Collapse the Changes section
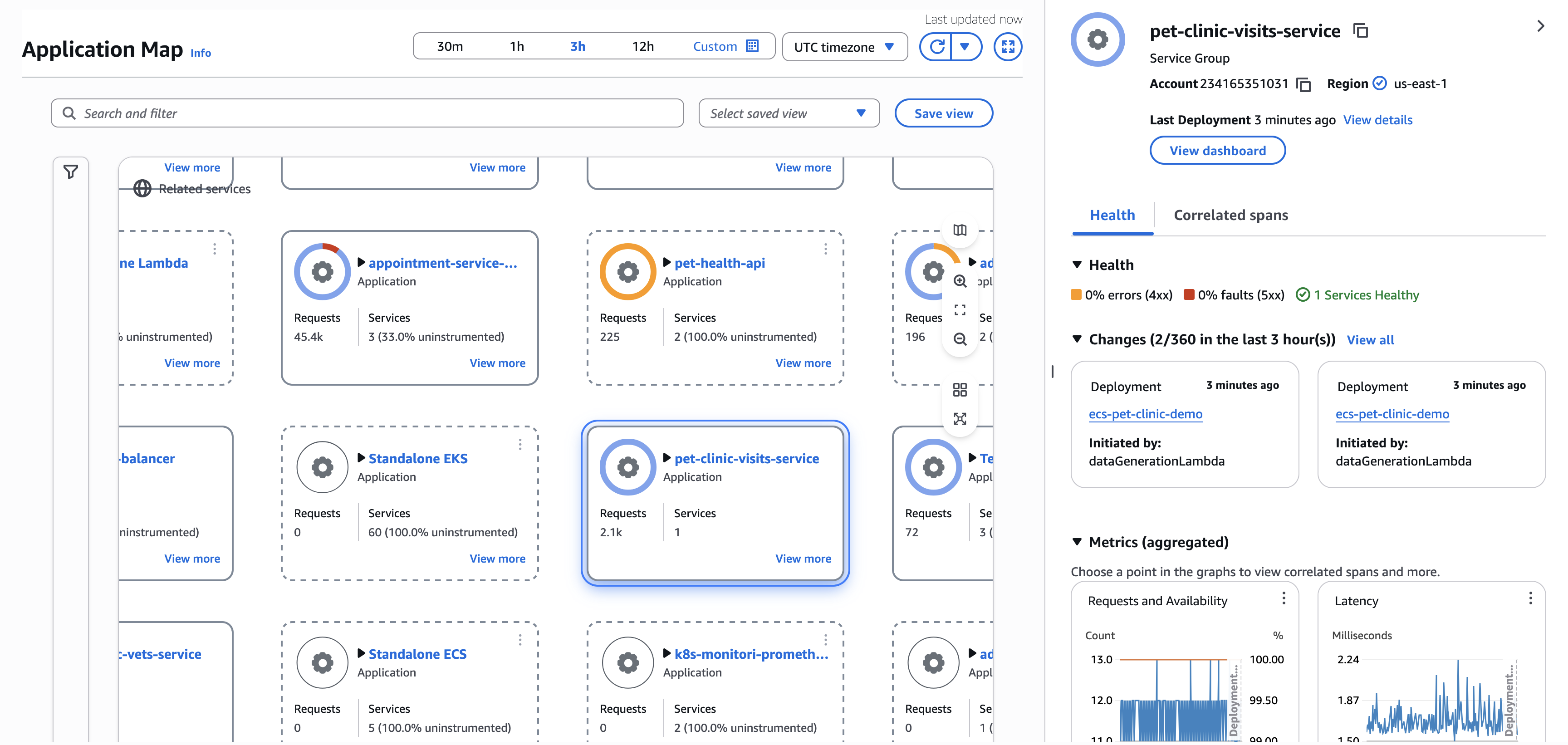Screen dimensions: 1568x745 coord(1078,339)
